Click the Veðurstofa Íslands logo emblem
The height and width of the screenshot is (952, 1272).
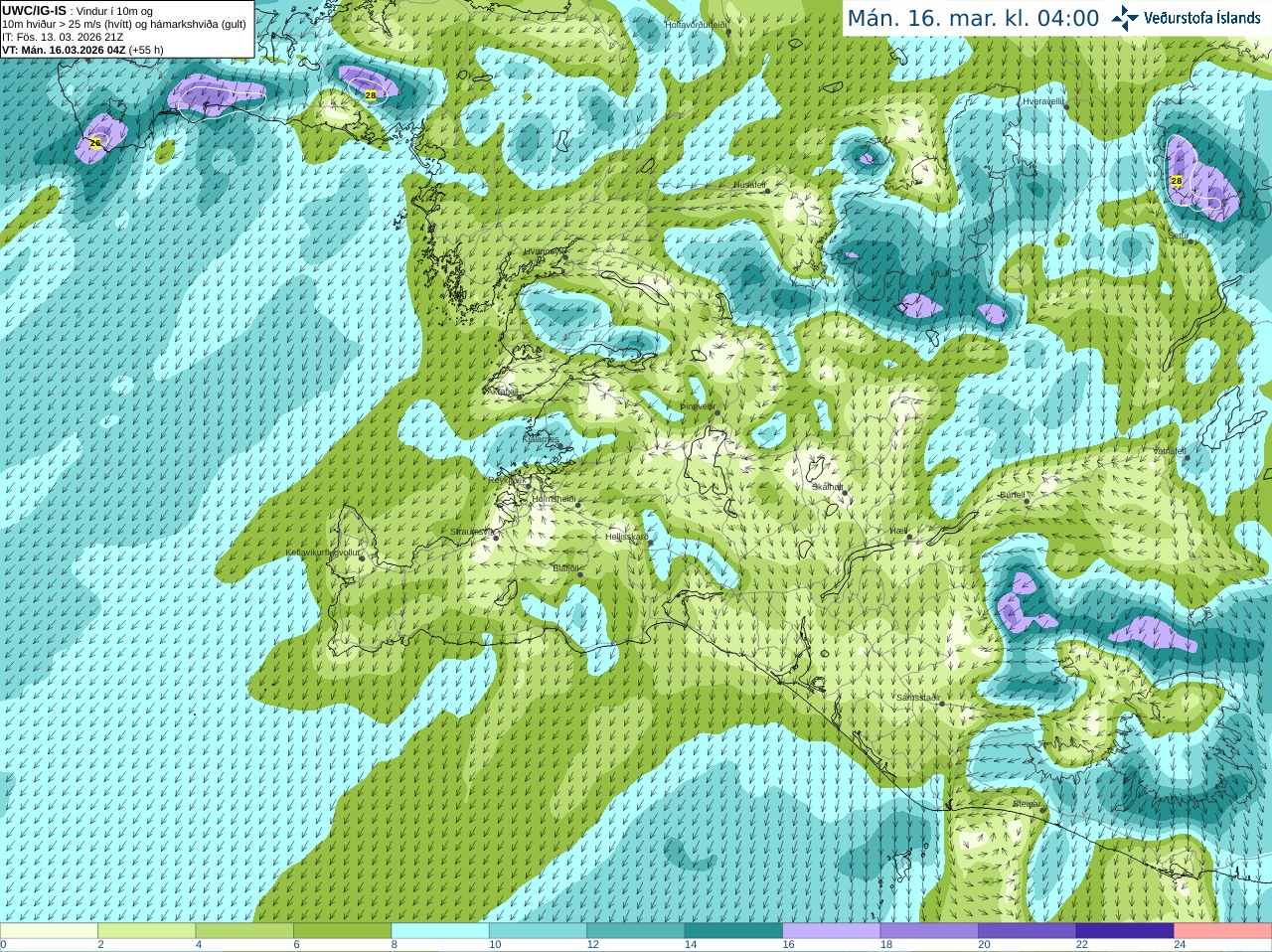1124,18
